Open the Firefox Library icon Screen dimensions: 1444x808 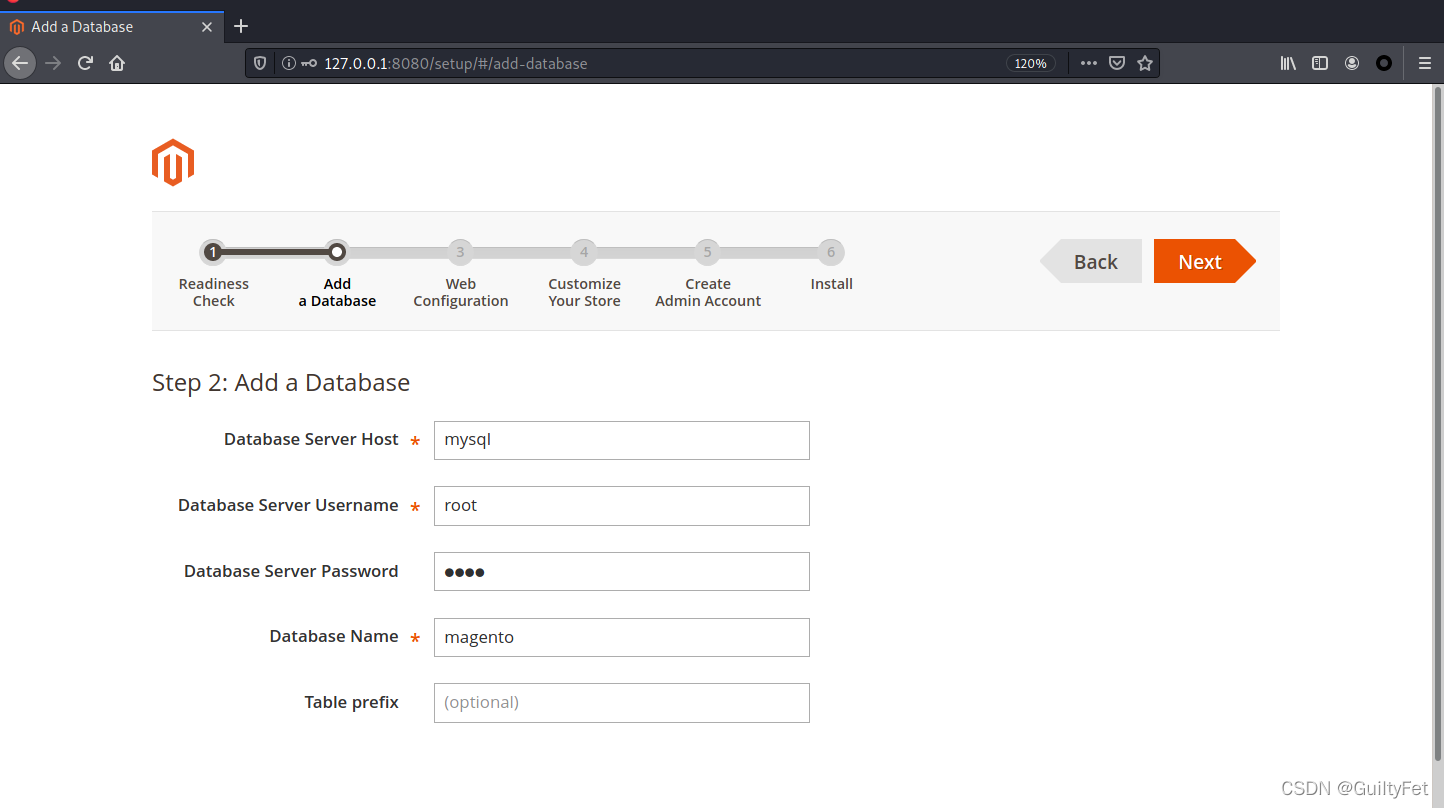pyautogui.click(x=1287, y=62)
